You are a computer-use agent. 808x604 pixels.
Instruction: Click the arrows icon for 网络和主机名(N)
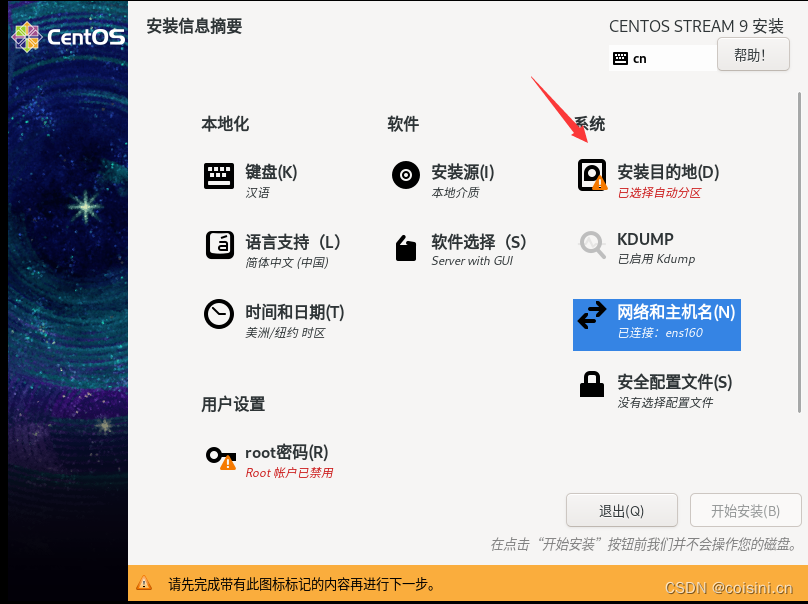pyautogui.click(x=592, y=315)
